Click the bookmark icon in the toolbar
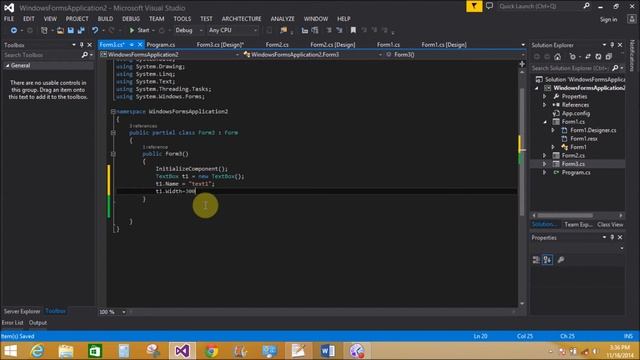 (x=353, y=30)
